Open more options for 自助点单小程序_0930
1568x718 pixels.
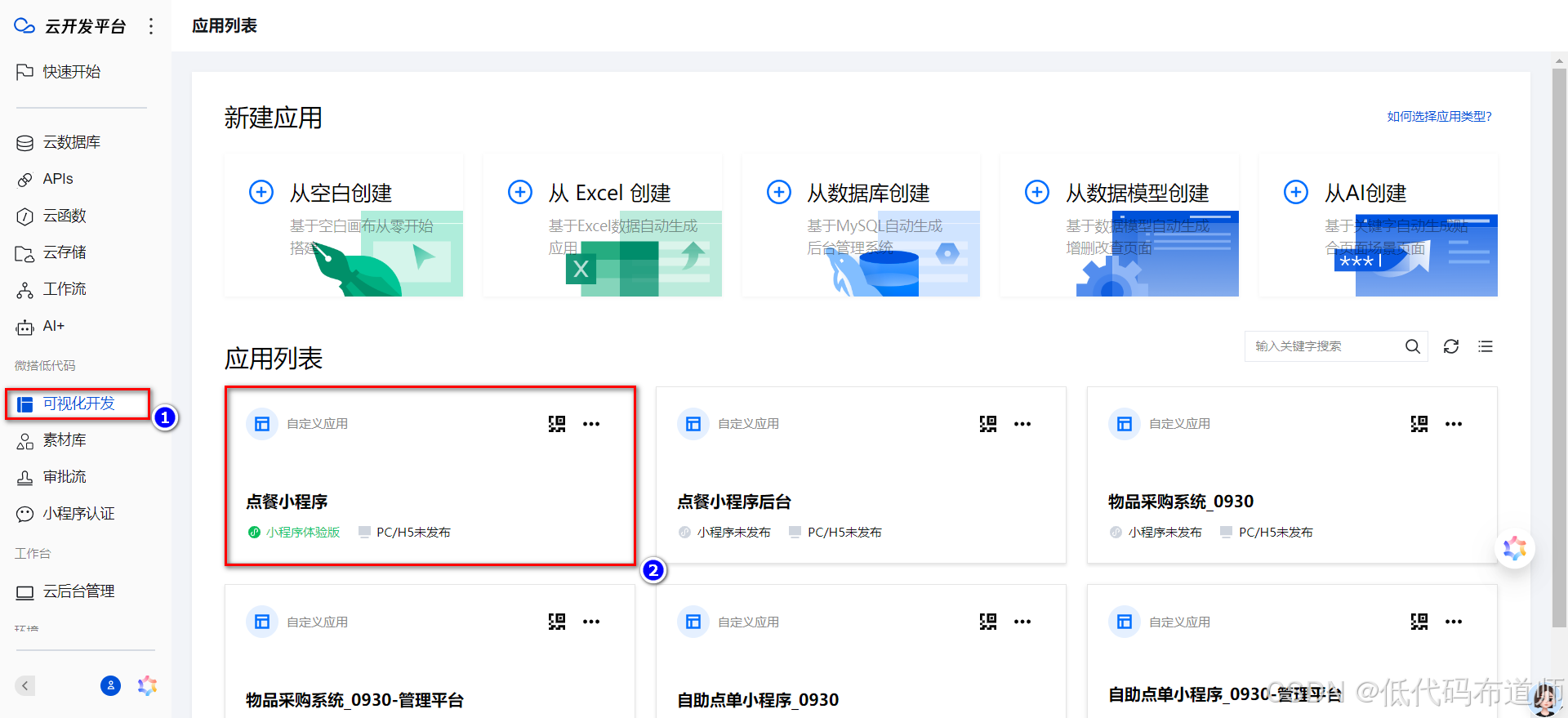click(1022, 622)
